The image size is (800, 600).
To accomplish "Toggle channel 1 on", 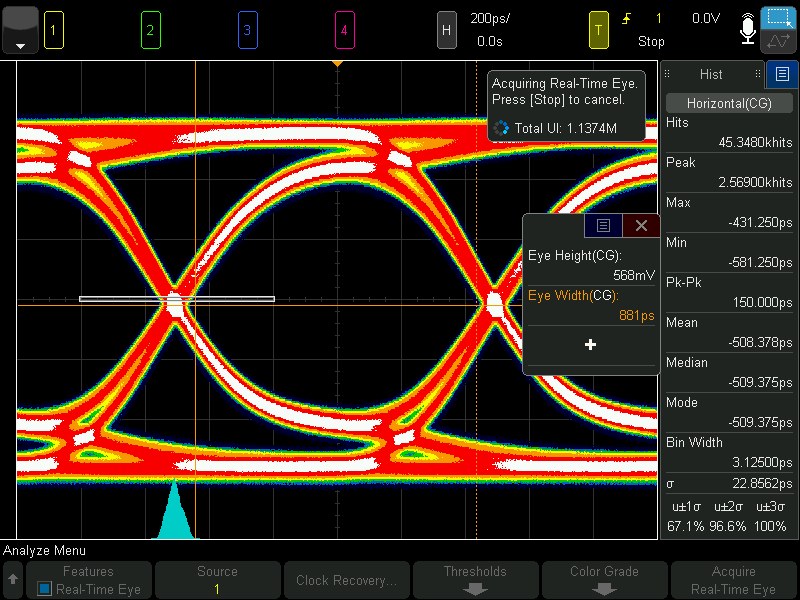I will coord(54,30).
